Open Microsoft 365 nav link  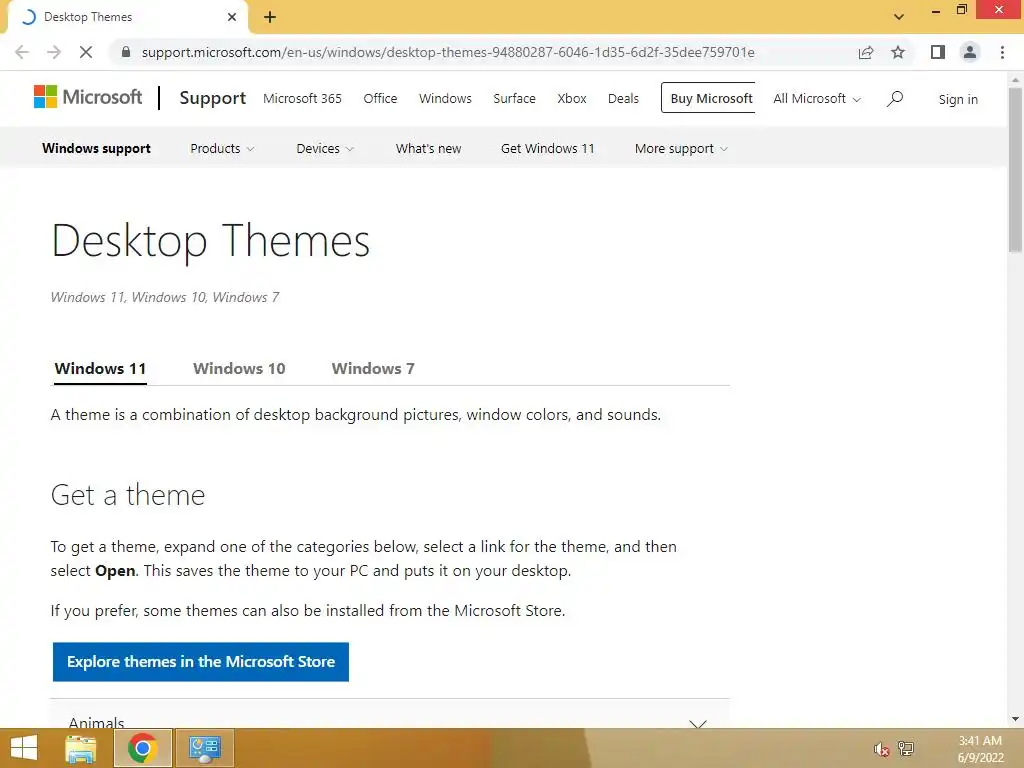click(x=302, y=99)
